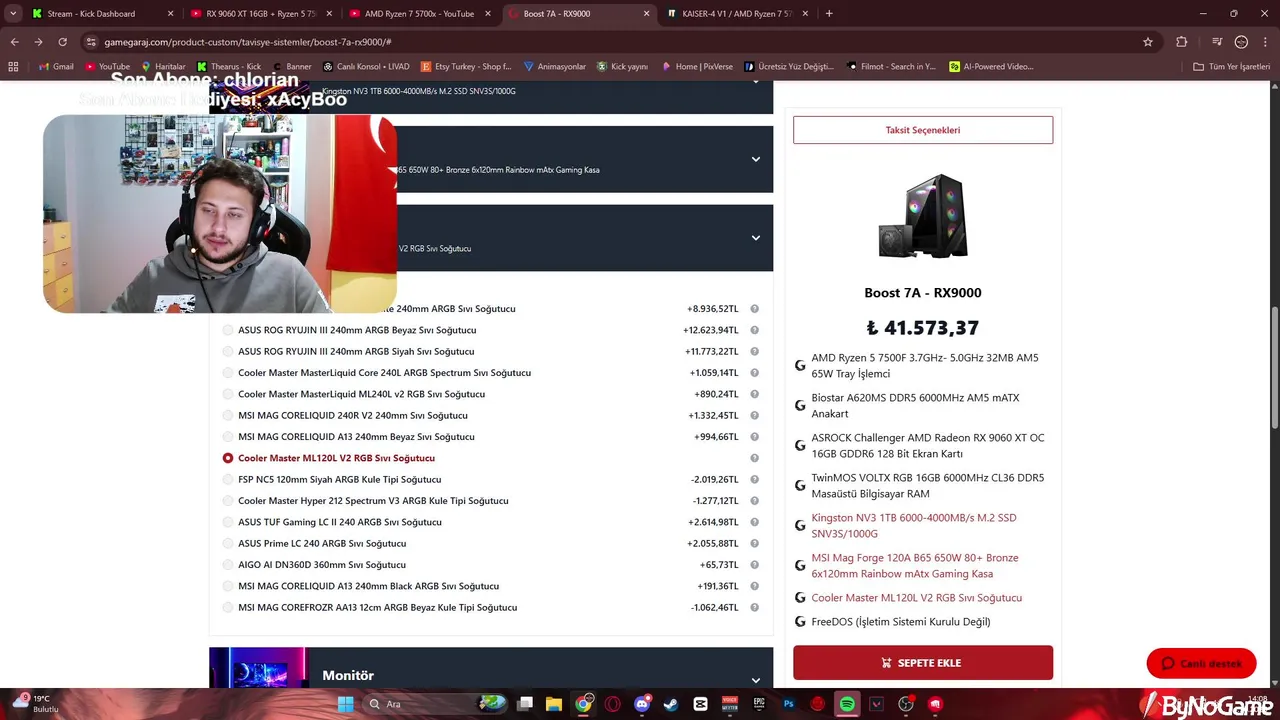Open the weather widget showing 19°C
Viewport: 1280px width, 720px height.
click(38, 704)
